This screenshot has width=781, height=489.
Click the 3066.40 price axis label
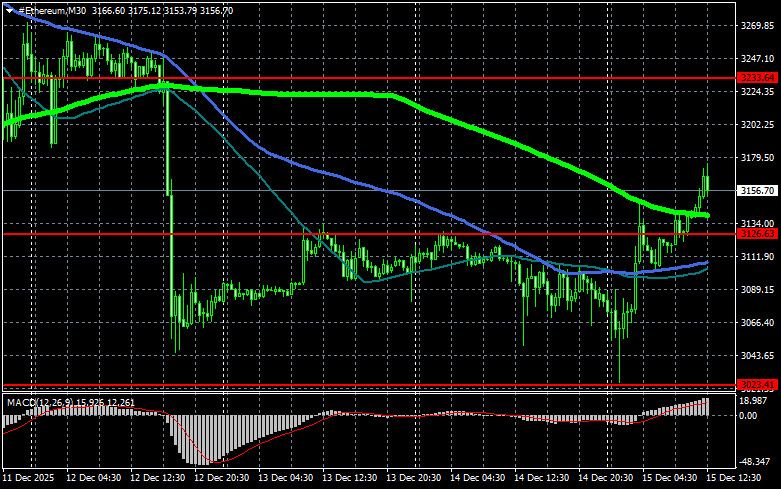point(757,323)
